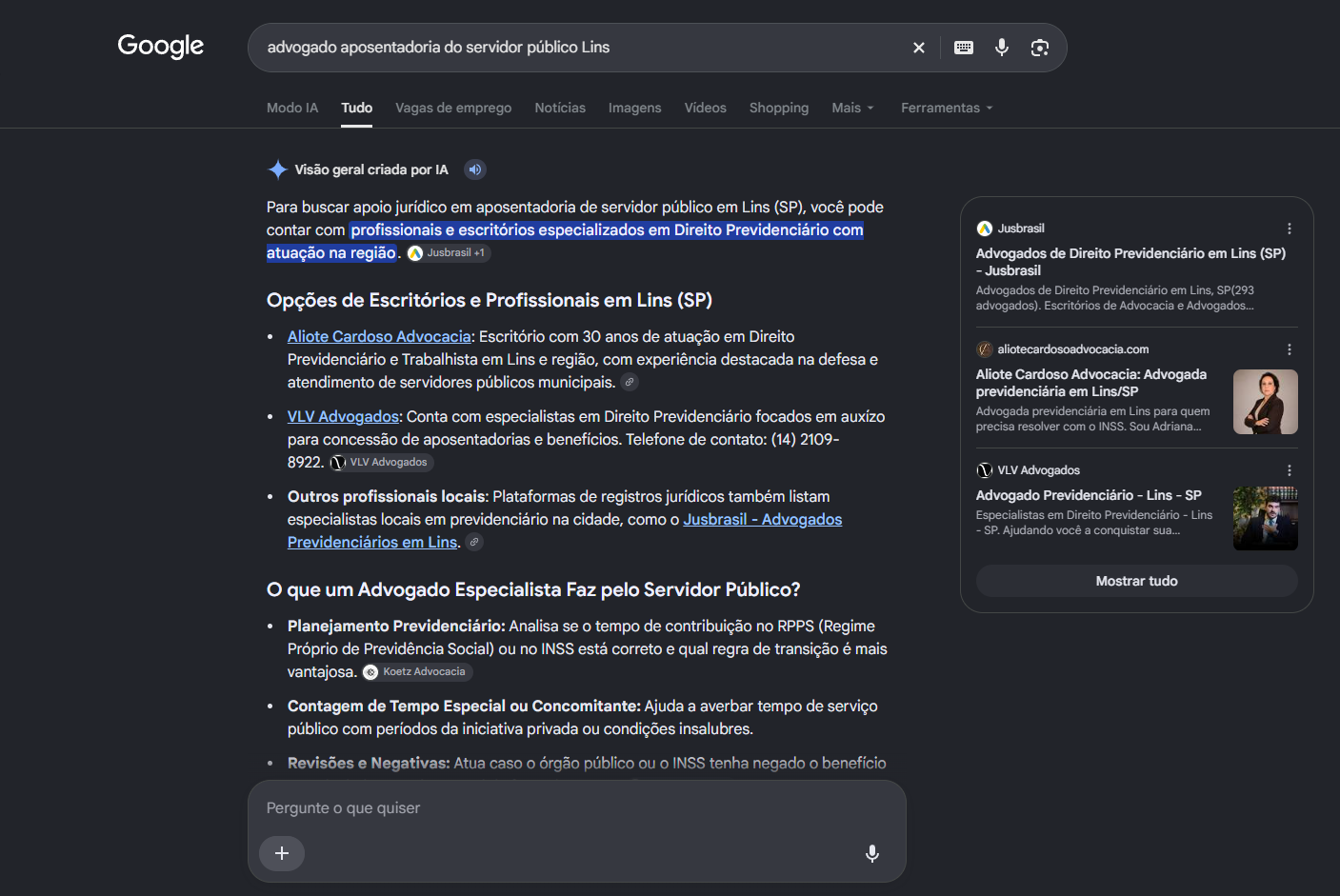Open the Advogados de Direito Previdenciário Jusbrasil card title
Viewport: 1340px width, 896px height.
point(1130,262)
